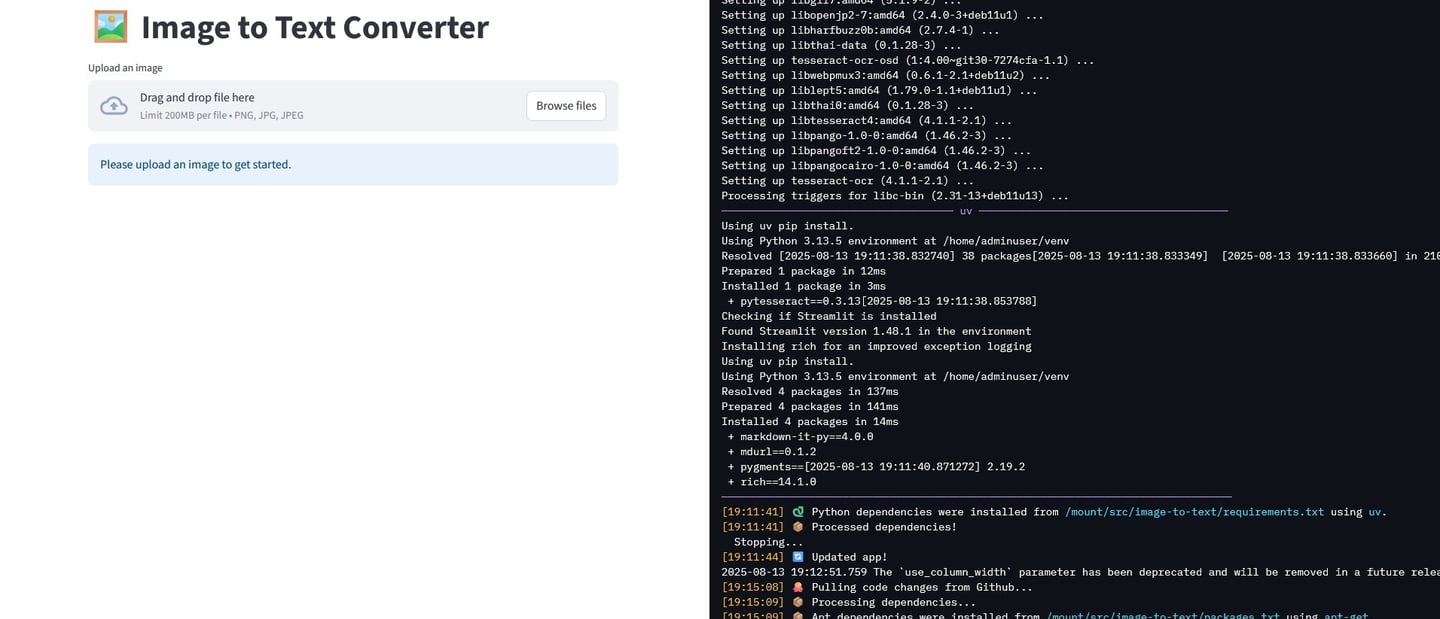1440x619 pixels.
Task: Click 'Pulling code changes from Github...' text
Action: [921, 587]
